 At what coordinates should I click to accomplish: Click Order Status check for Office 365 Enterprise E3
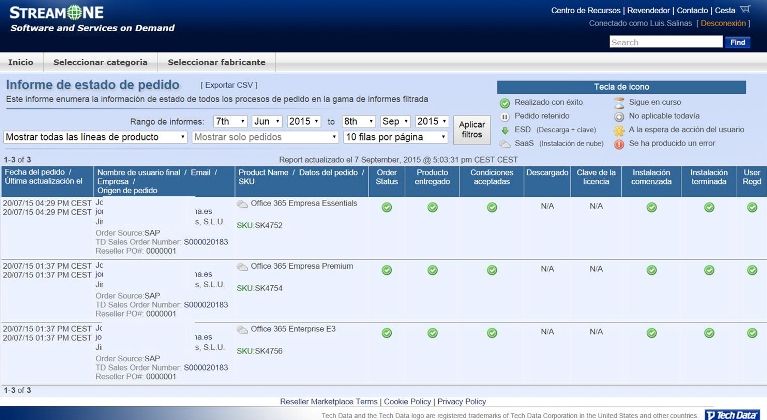[x=386, y=333]
